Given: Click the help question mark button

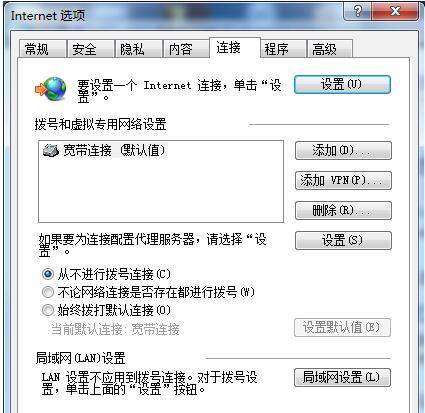Looking at the screenshot, I should (x=358, y=12).
